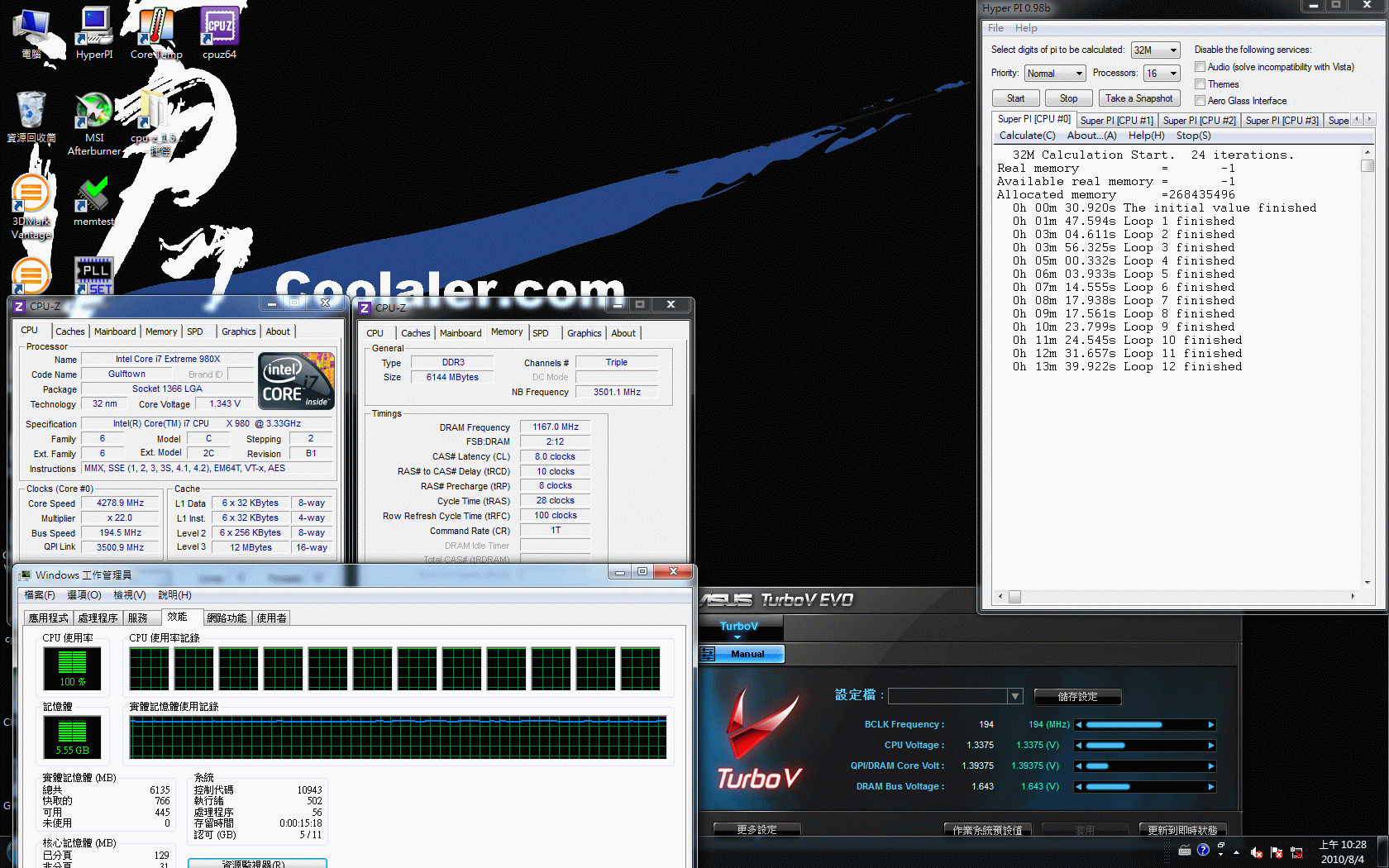Click the Stop button in Hyper PI
Screen dimensions: 1389x868
tap(1068, 98)
